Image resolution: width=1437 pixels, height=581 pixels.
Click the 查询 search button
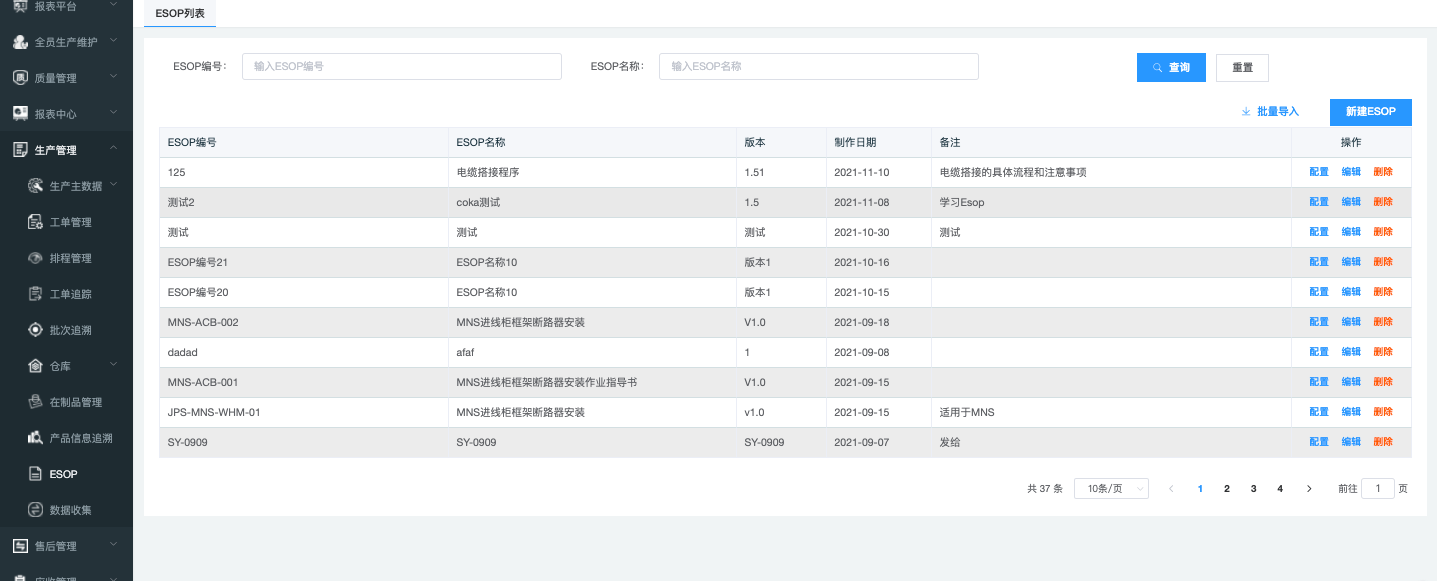[x=1171, y=67]
